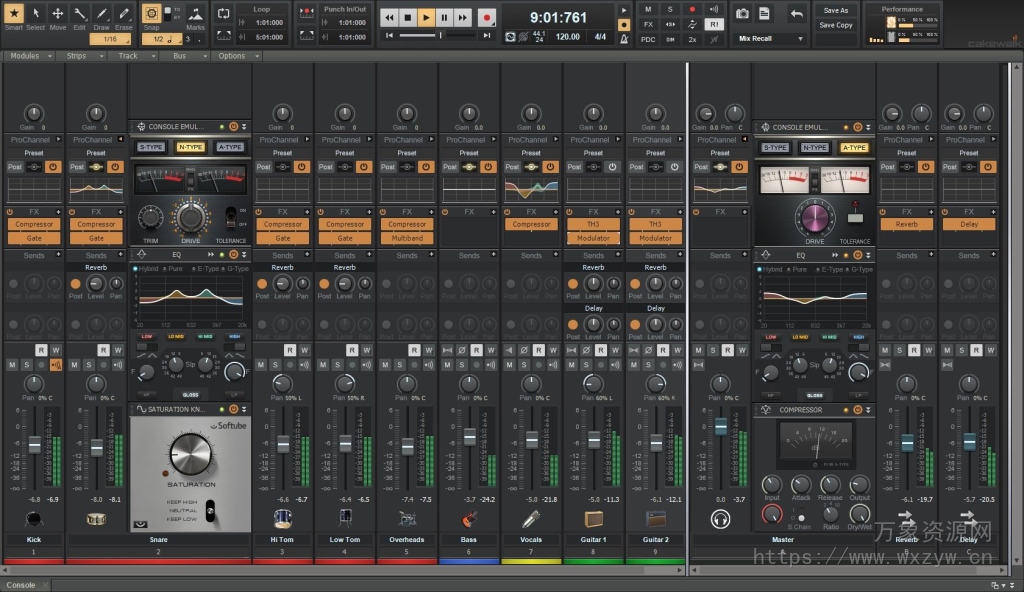Click the Save Copy button

(x=834, y=24)
